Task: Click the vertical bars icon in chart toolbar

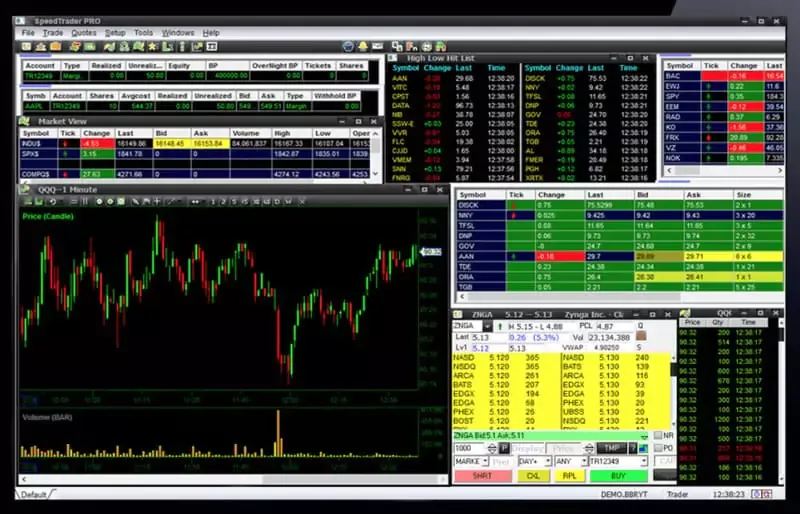Action: point(85,202)
